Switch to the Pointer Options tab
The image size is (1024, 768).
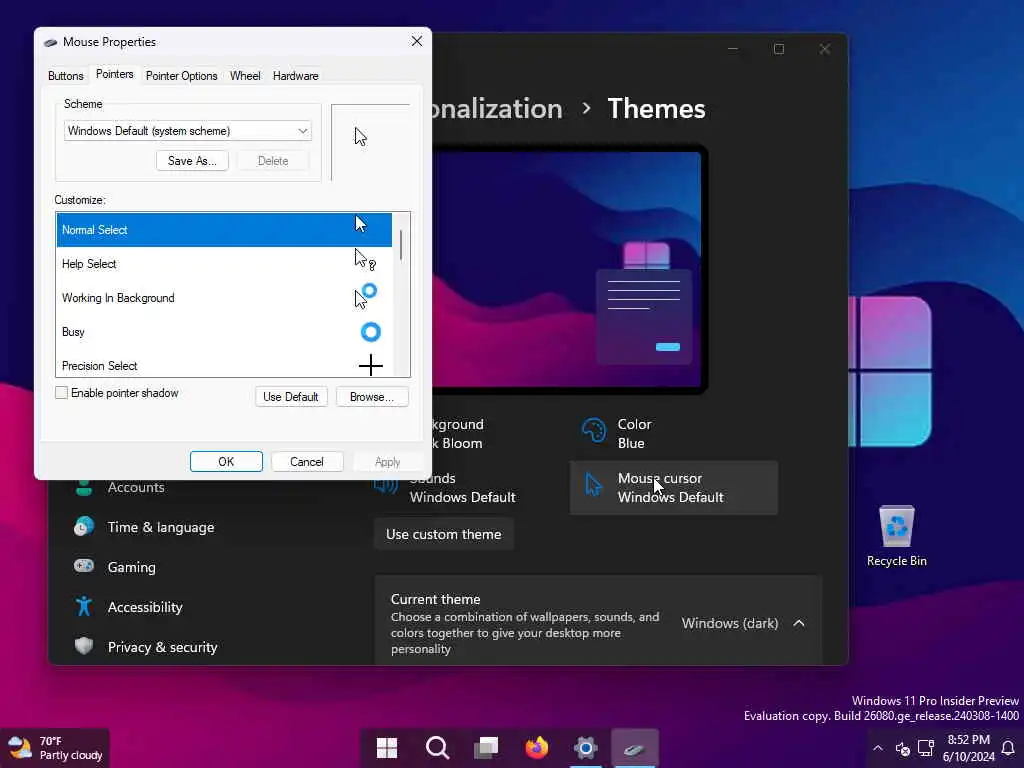(182, 76)
